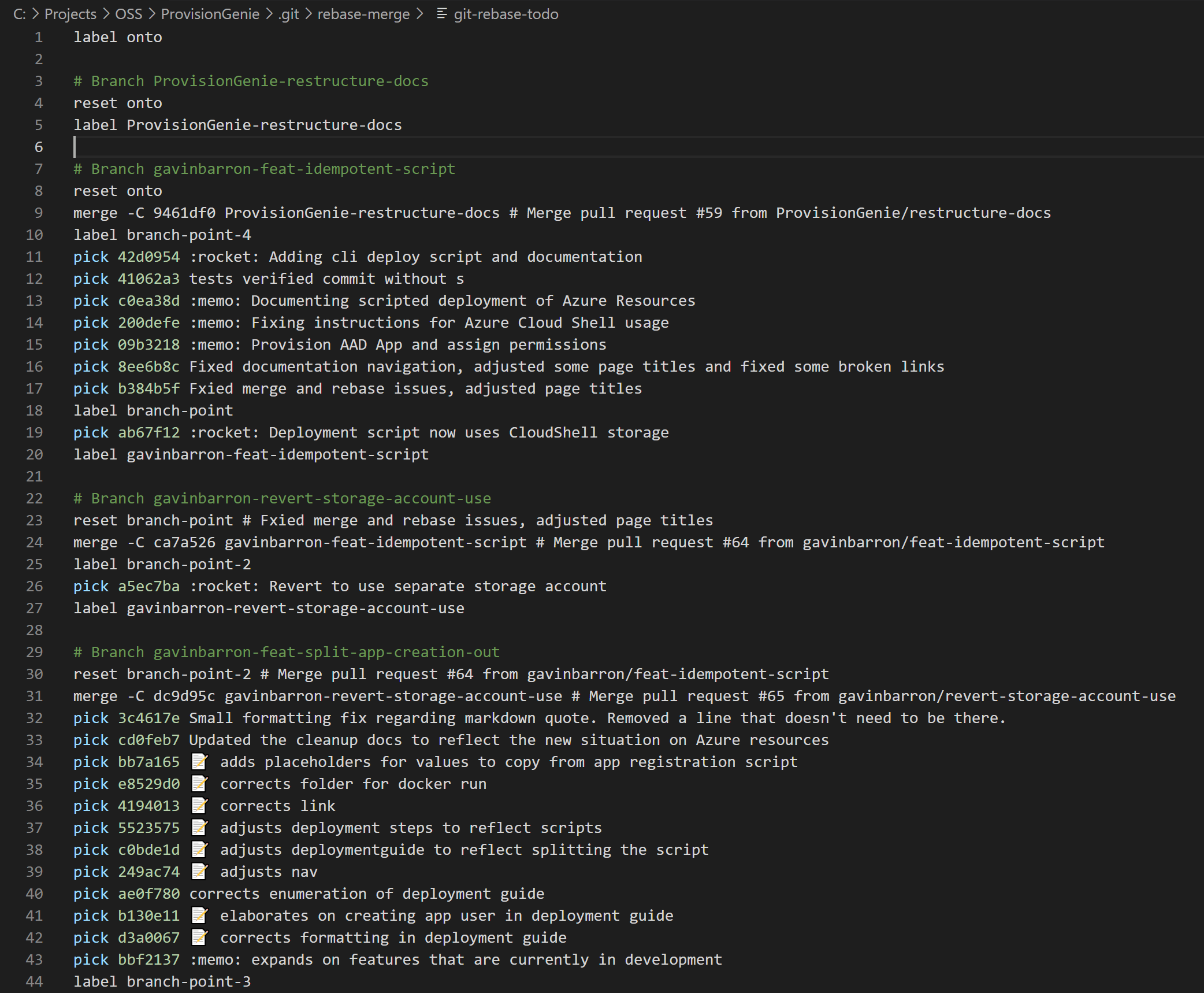
Task: Click memo emoji before 'corrects formatting in deployment guide'
Action: tap(199, 938)
